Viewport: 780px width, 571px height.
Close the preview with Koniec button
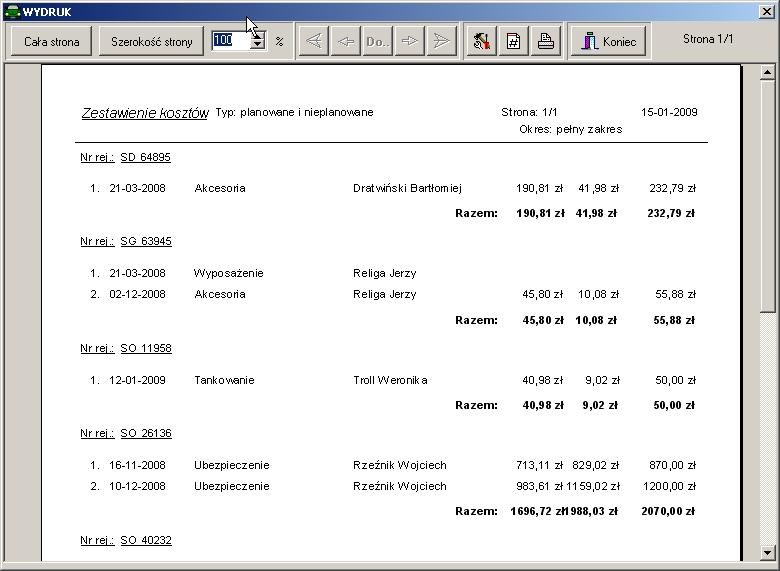pyautogui.click(x=609, y=41)
